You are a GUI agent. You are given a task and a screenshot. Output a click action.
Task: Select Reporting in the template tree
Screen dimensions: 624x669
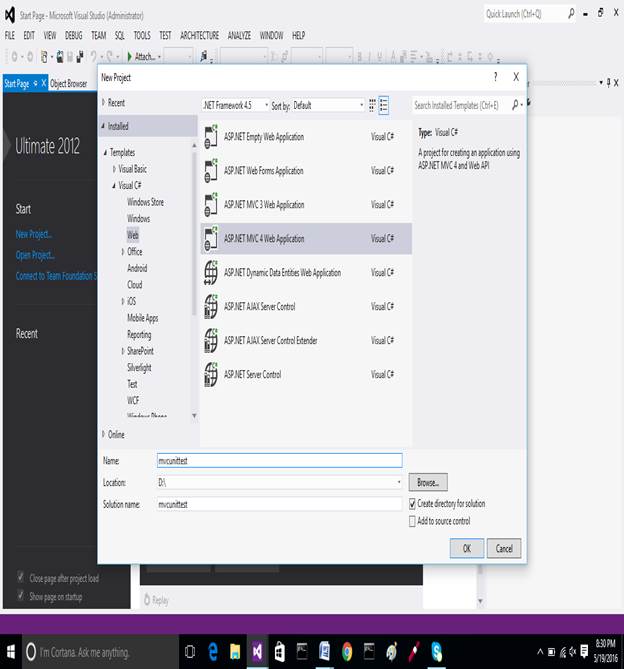(x=139, y=334)
